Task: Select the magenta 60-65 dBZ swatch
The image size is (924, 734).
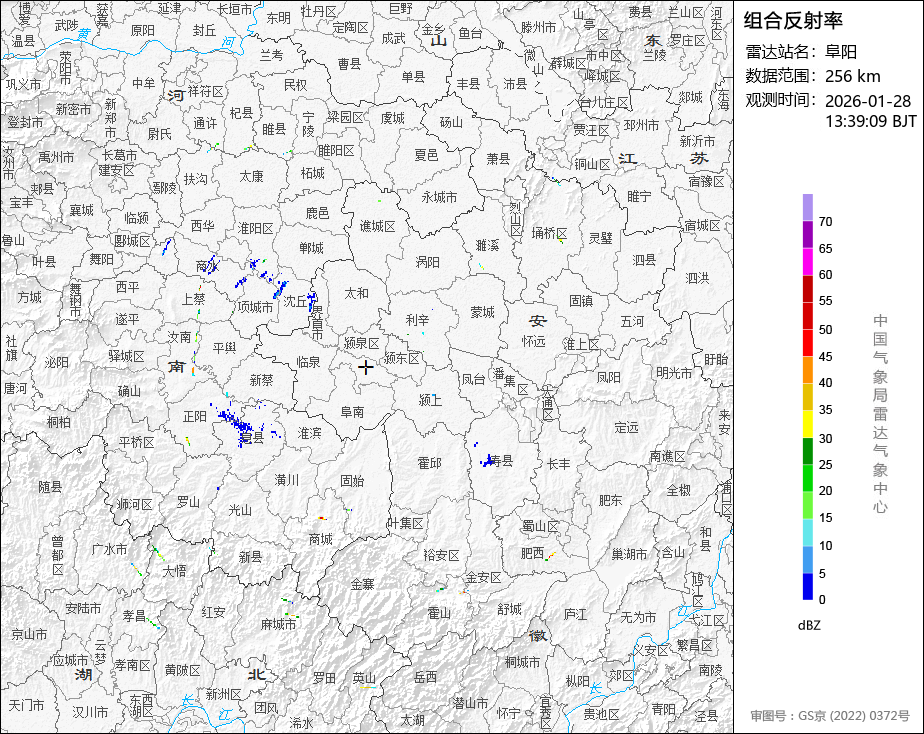Action: tap(807, 262)
